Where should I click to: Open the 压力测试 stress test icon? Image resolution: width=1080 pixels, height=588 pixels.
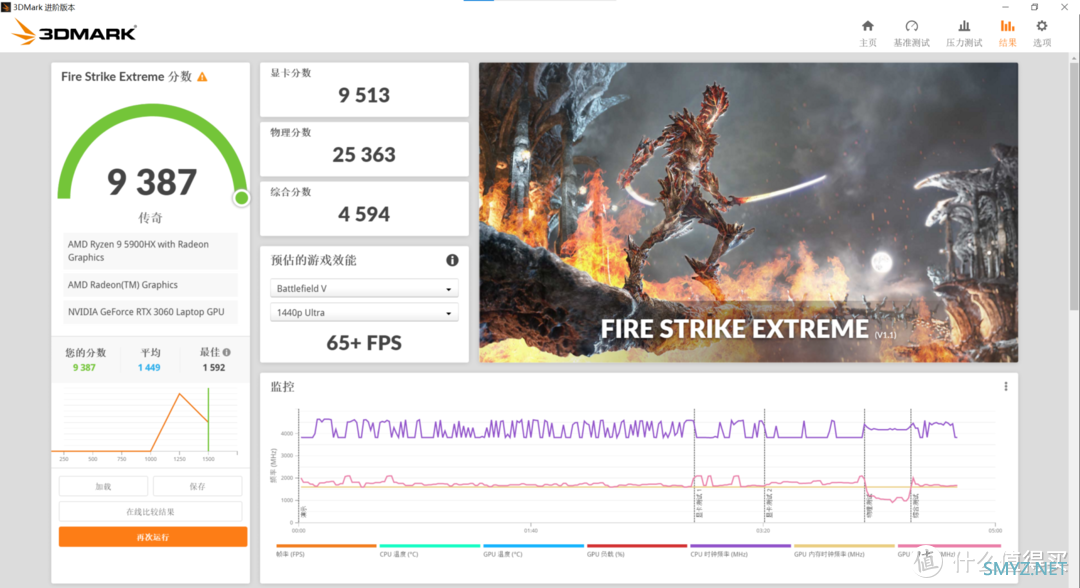[964, 27]
